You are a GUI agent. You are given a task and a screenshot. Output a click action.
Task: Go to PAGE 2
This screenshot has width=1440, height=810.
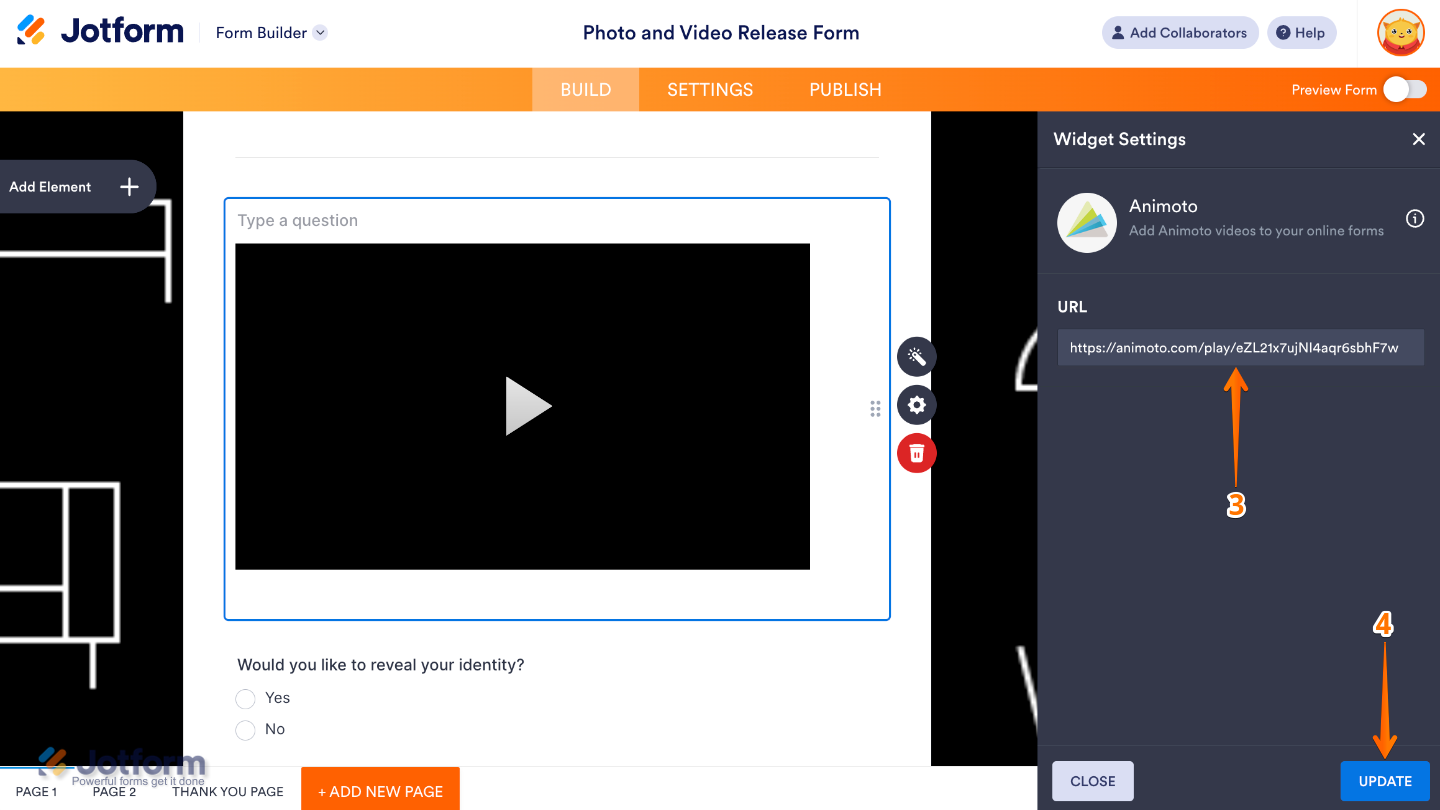click(x=114, y=790)
